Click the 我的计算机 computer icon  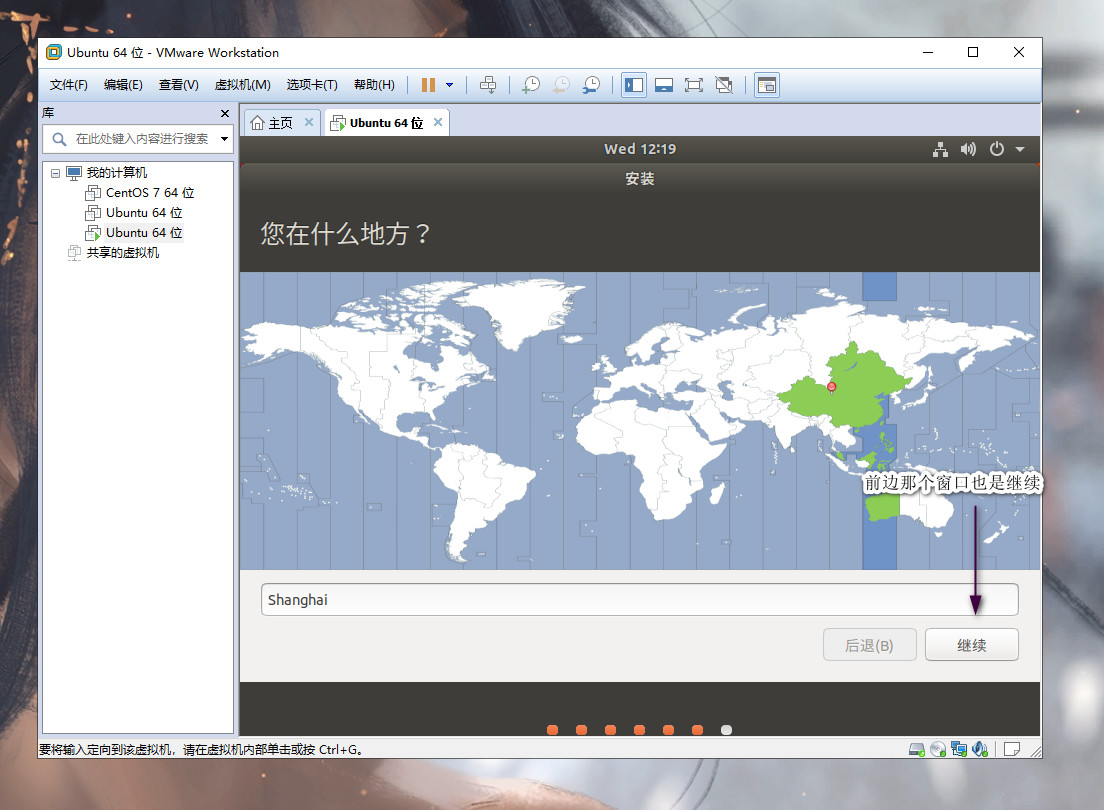click(x=74, y=173)
